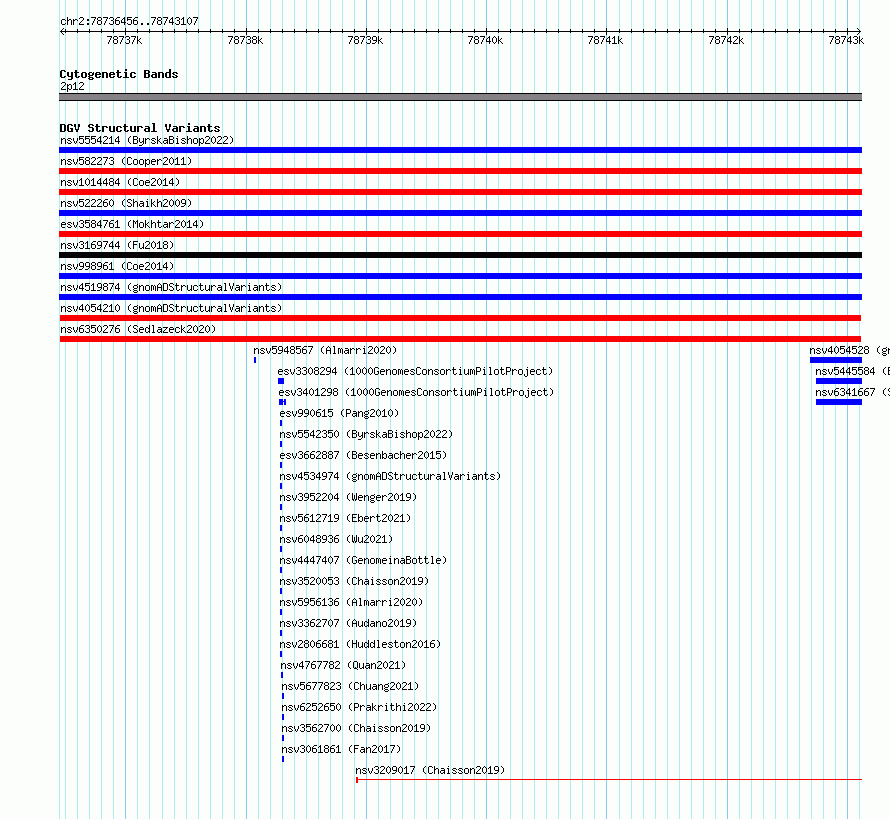Open variant nsv6350276 (Sedlazeck2020) label
This screenshot has width=890, height=819.
point(138,329)
